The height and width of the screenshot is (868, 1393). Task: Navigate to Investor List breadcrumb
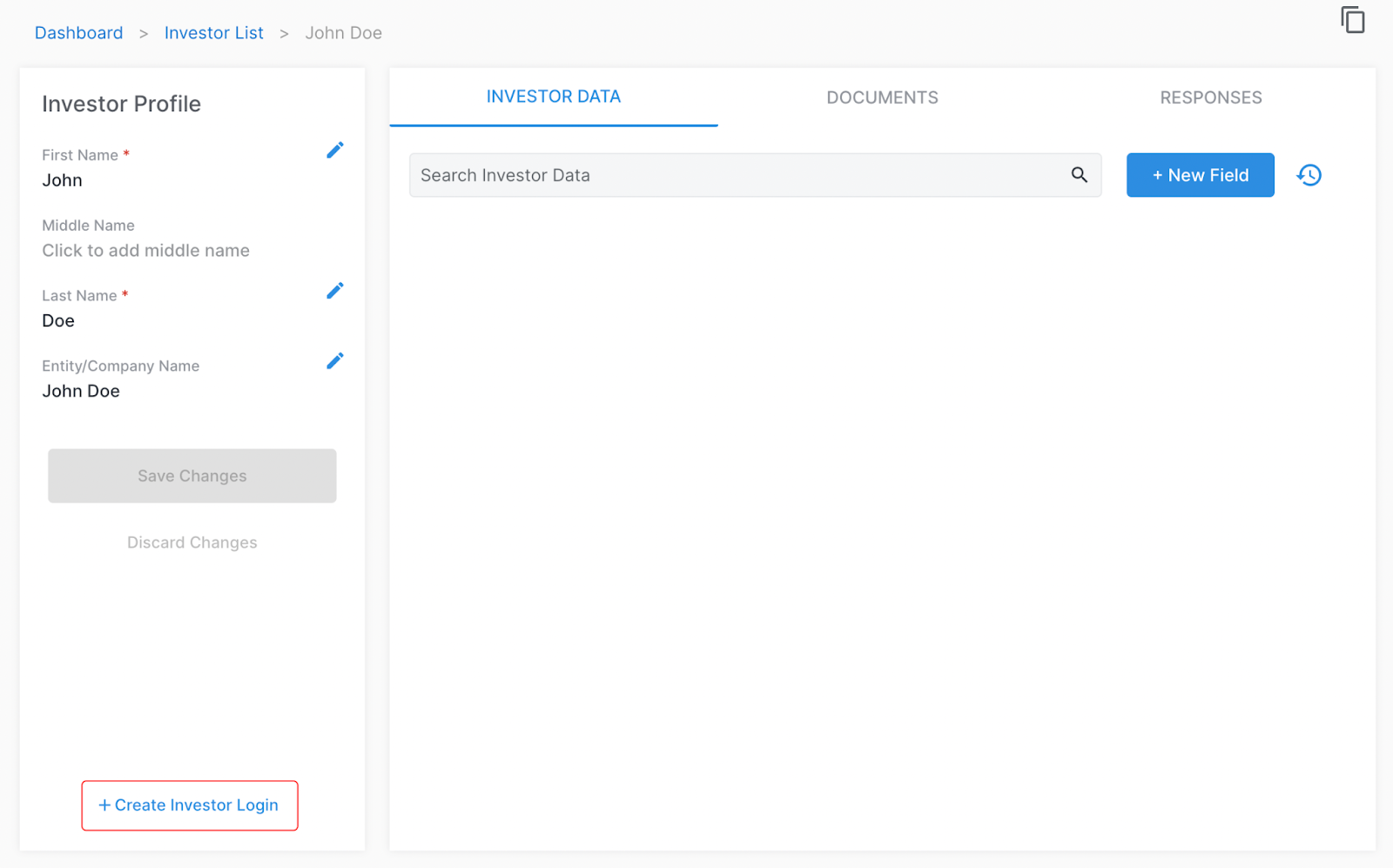pos(213,33)
